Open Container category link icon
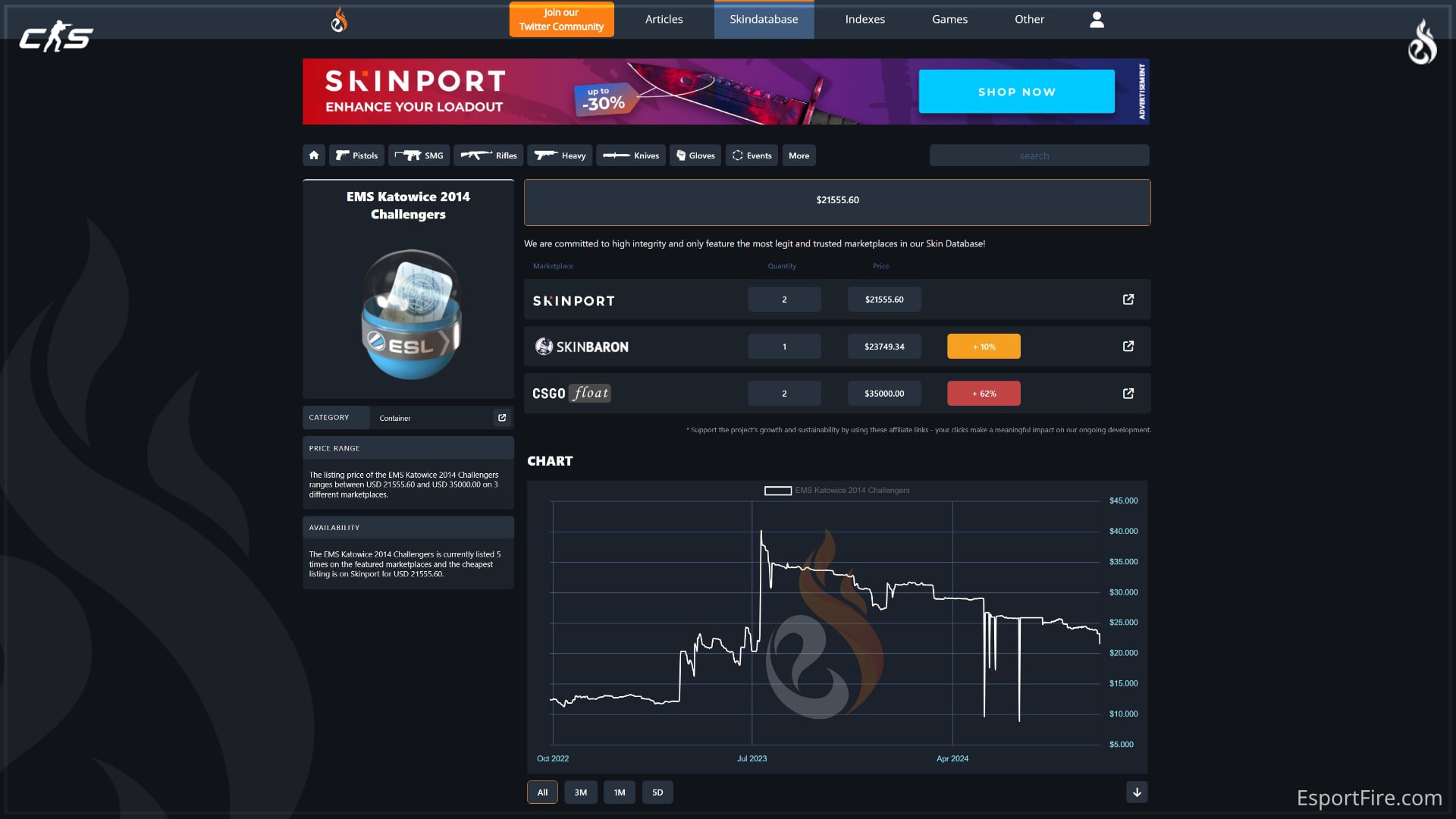Image resolution: width=1456 pixels, height=819 pixels. point(502,418)
